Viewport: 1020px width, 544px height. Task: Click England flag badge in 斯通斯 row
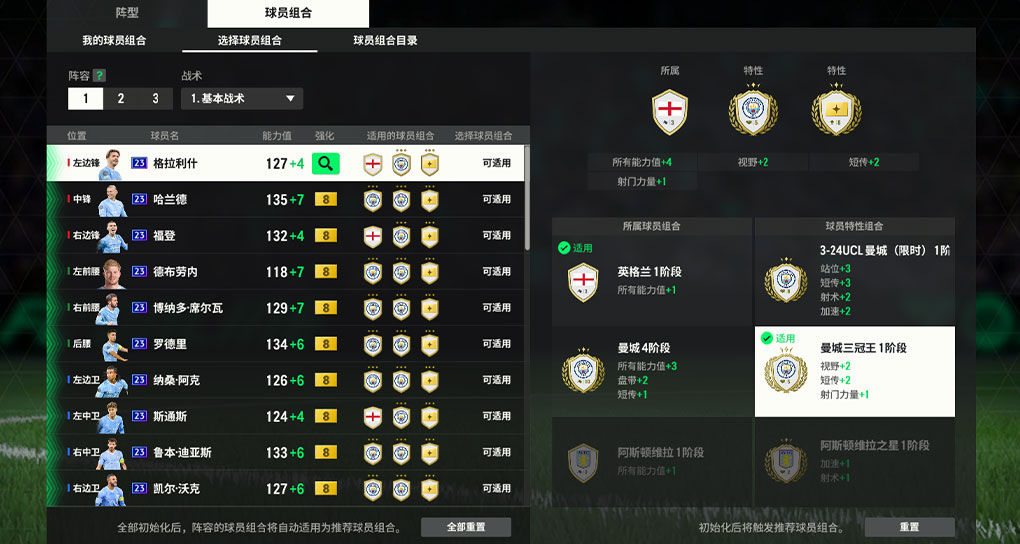pyautogui.click(x=373, y=416)
